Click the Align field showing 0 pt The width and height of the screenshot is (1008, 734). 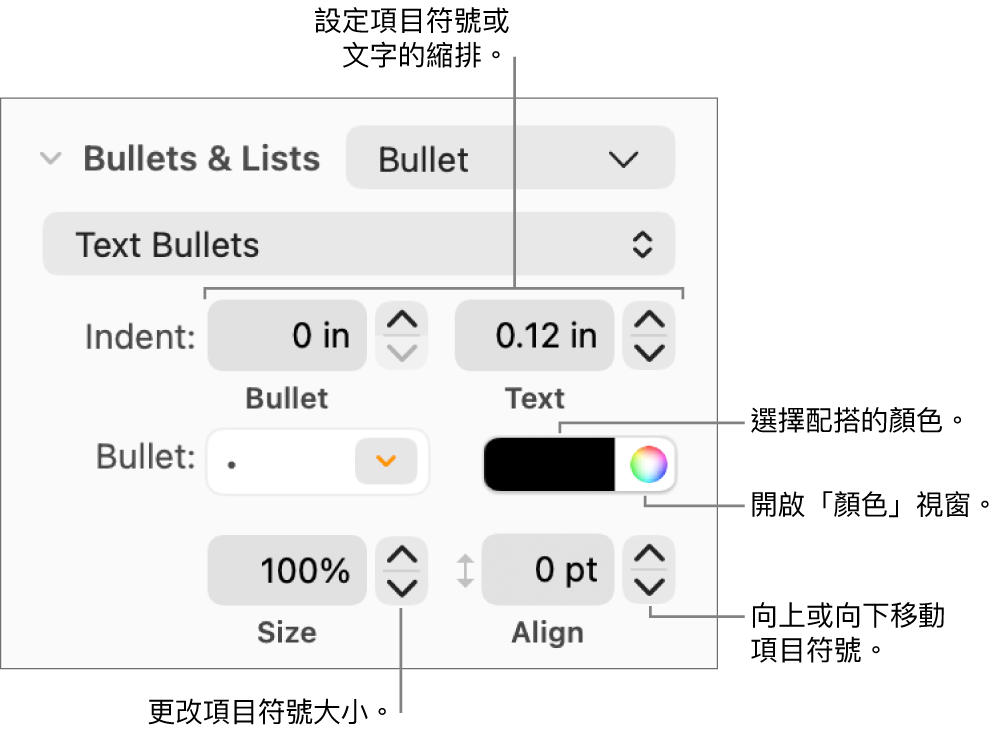click(x=548, y=570)
